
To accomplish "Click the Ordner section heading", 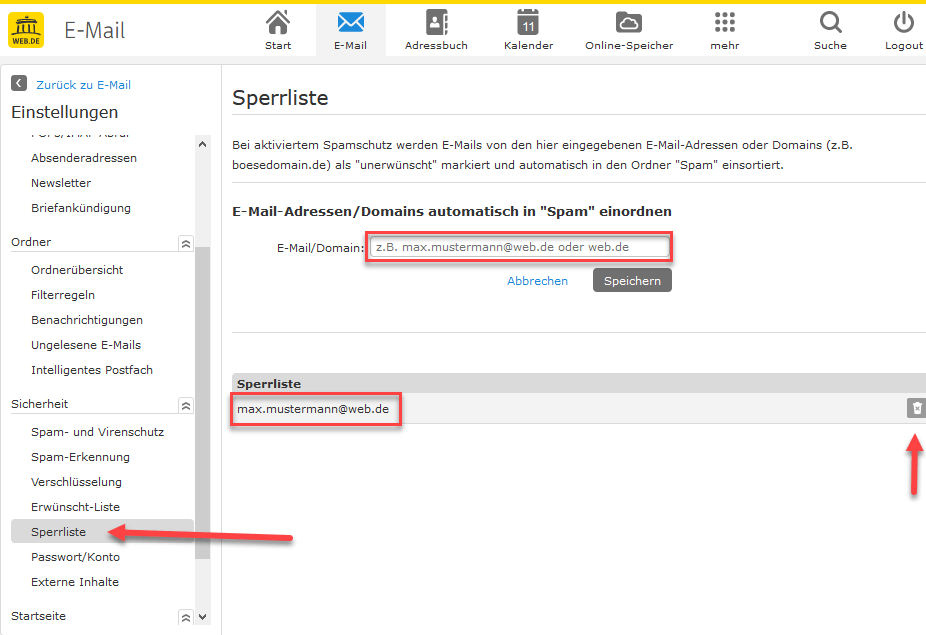I will (31, 242).
